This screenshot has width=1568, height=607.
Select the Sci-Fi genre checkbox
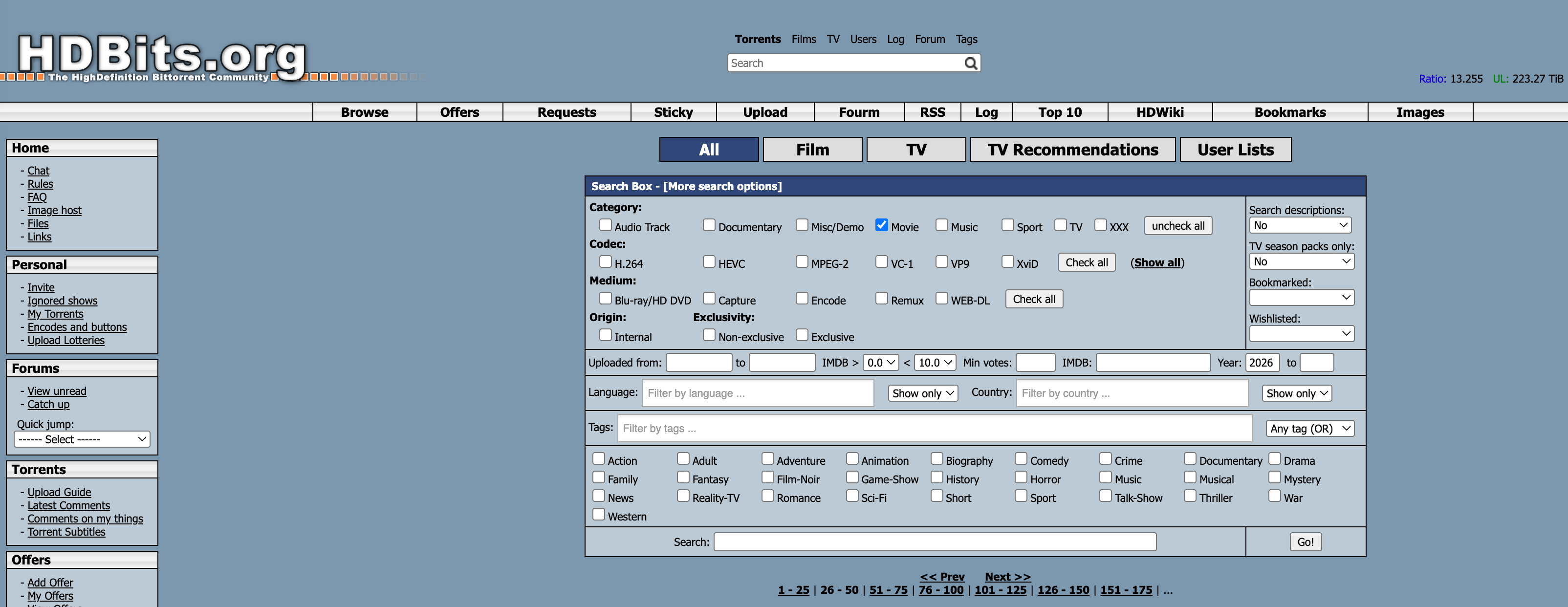[x=852, y=496]
